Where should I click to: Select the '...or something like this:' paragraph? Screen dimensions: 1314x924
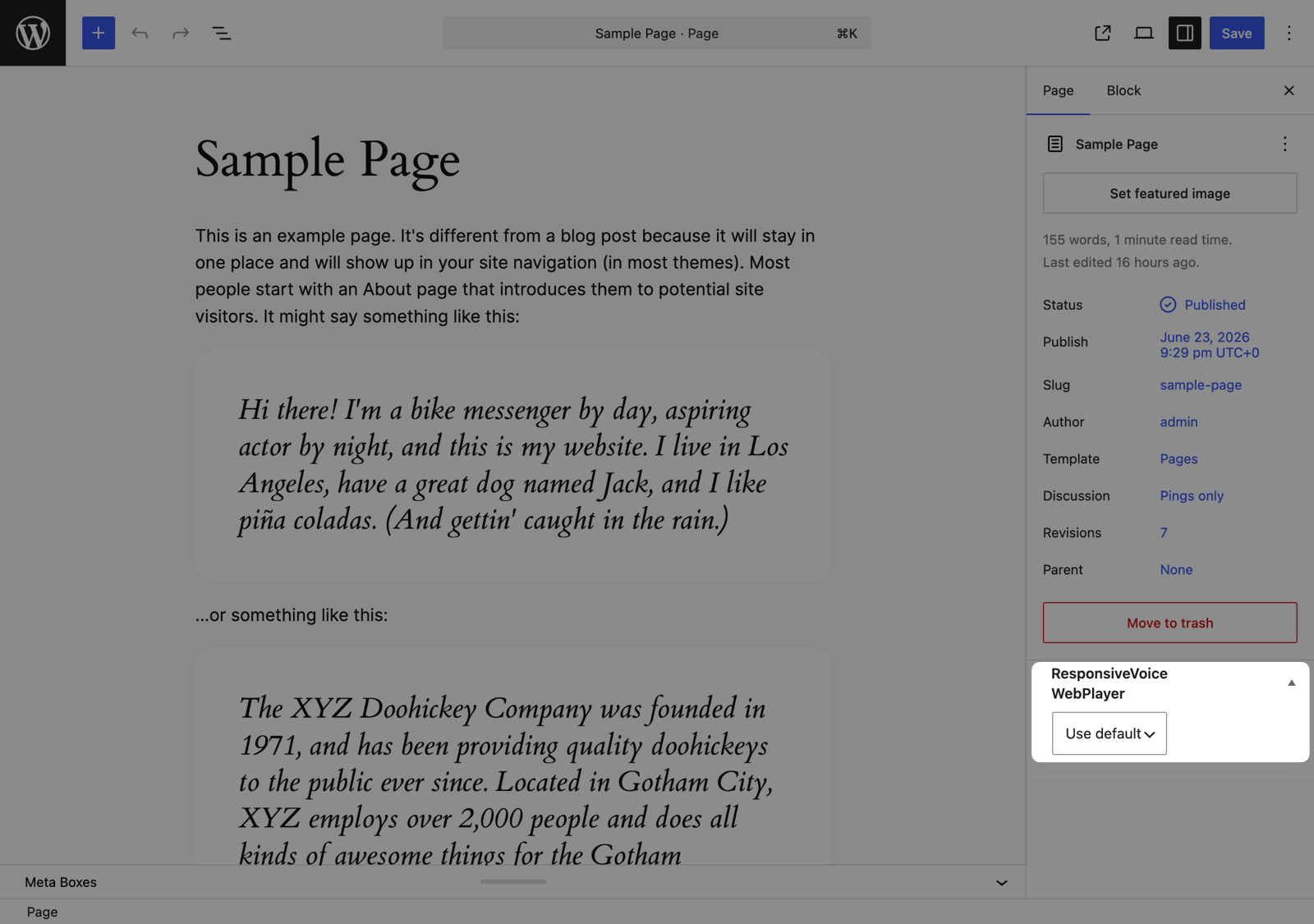(292, 615)
